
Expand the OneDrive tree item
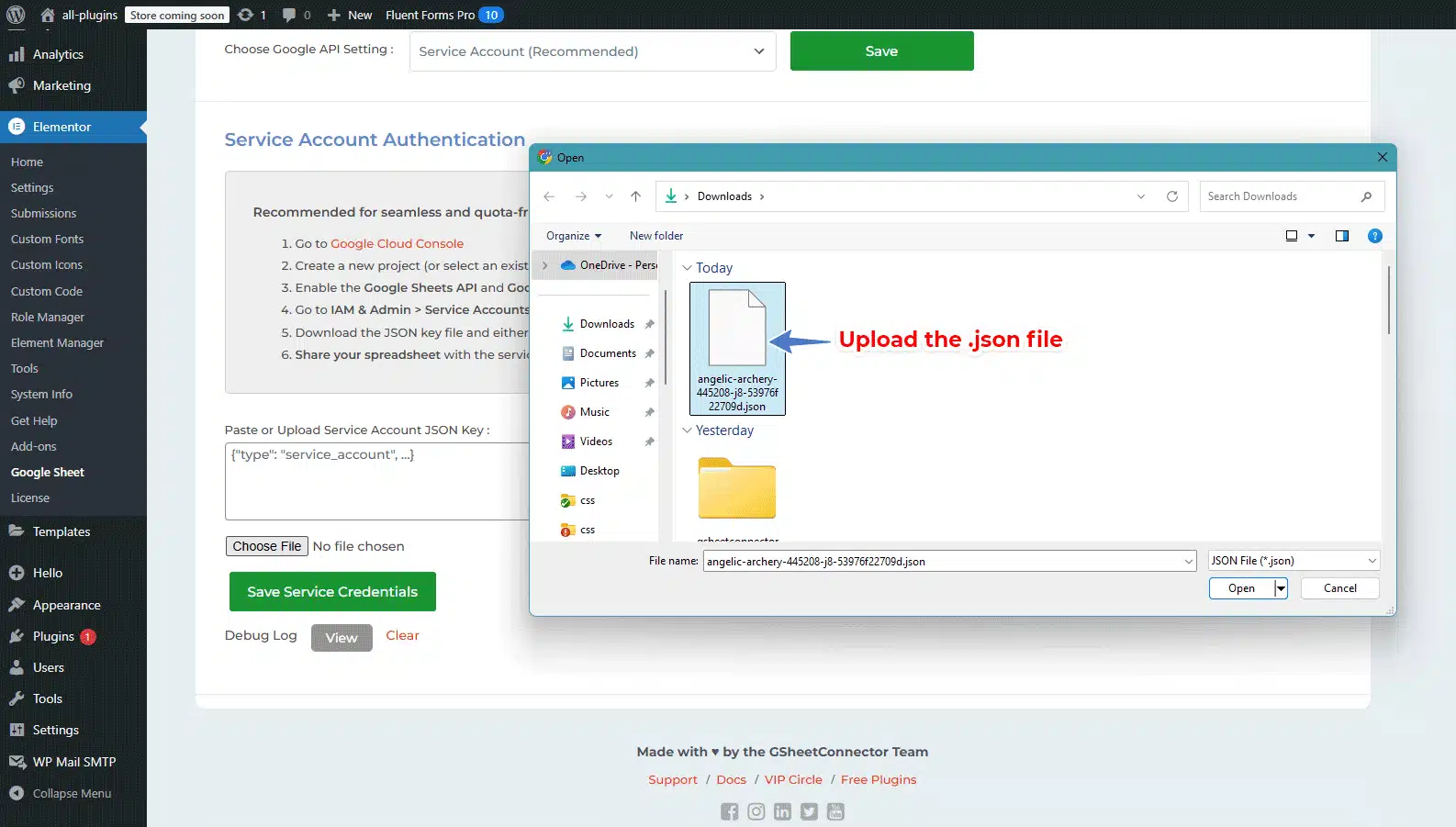coord(545,265)
